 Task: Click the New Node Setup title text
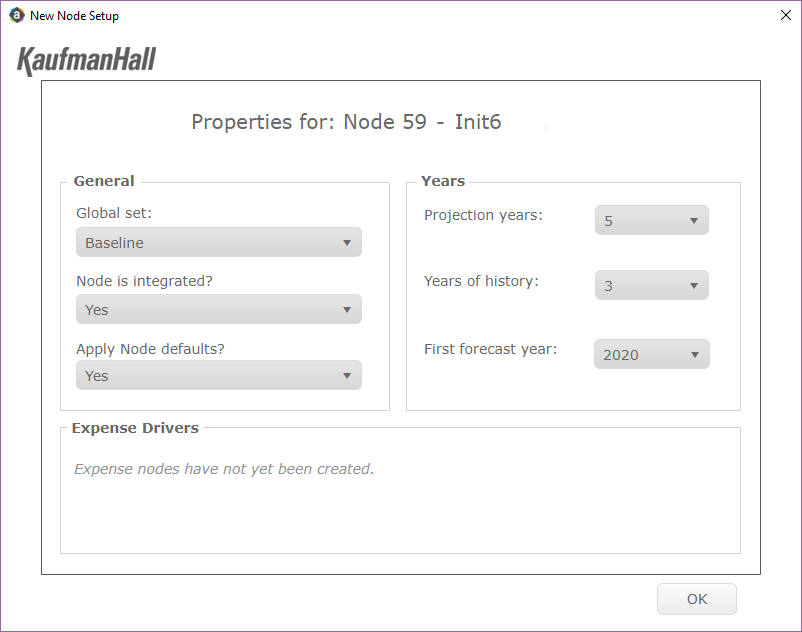[74, 16]
